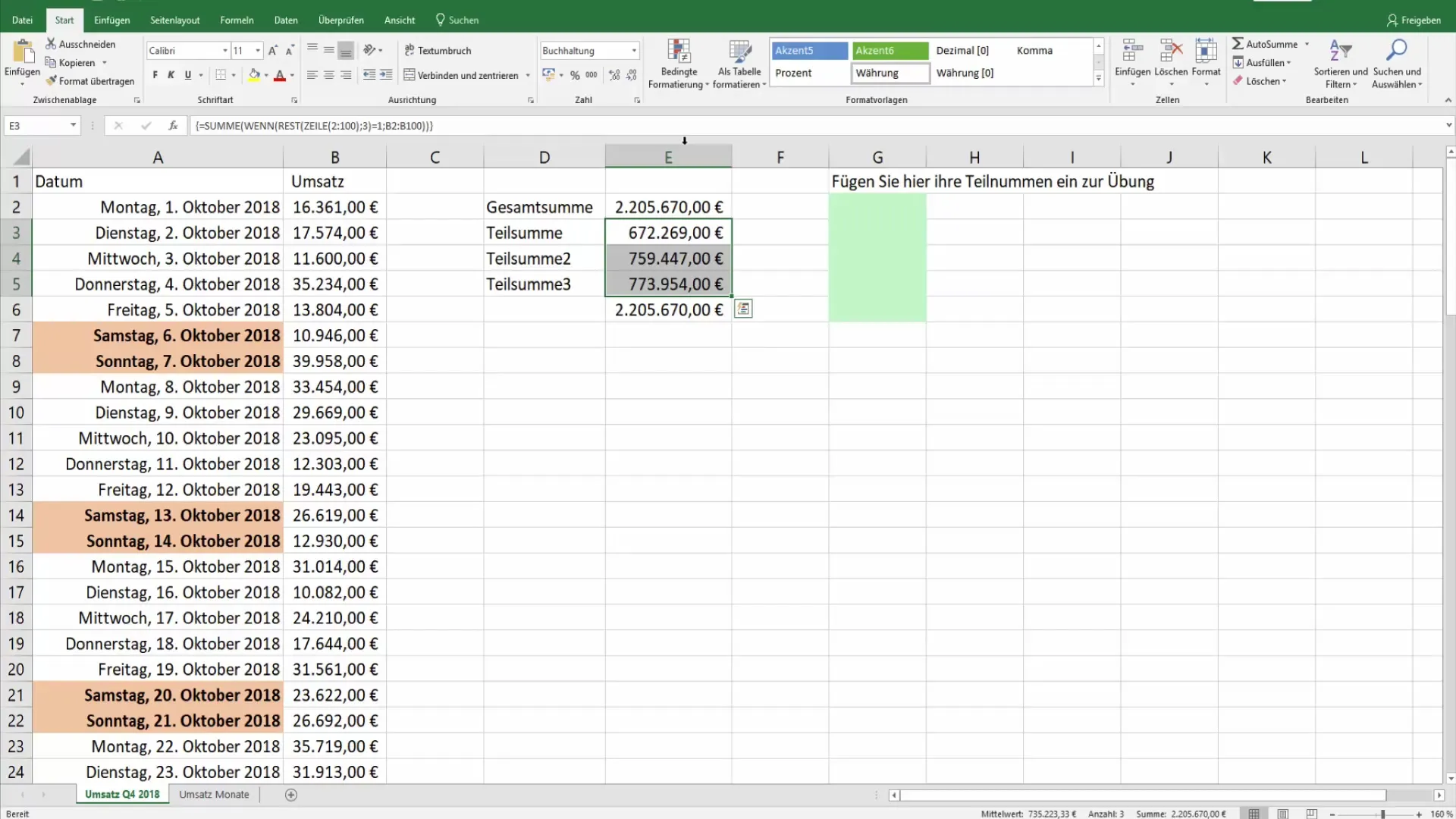The height and width of the screenshot is (819, 1456).
Task: Click Verbinden und zentrieren
Action: 461,75
